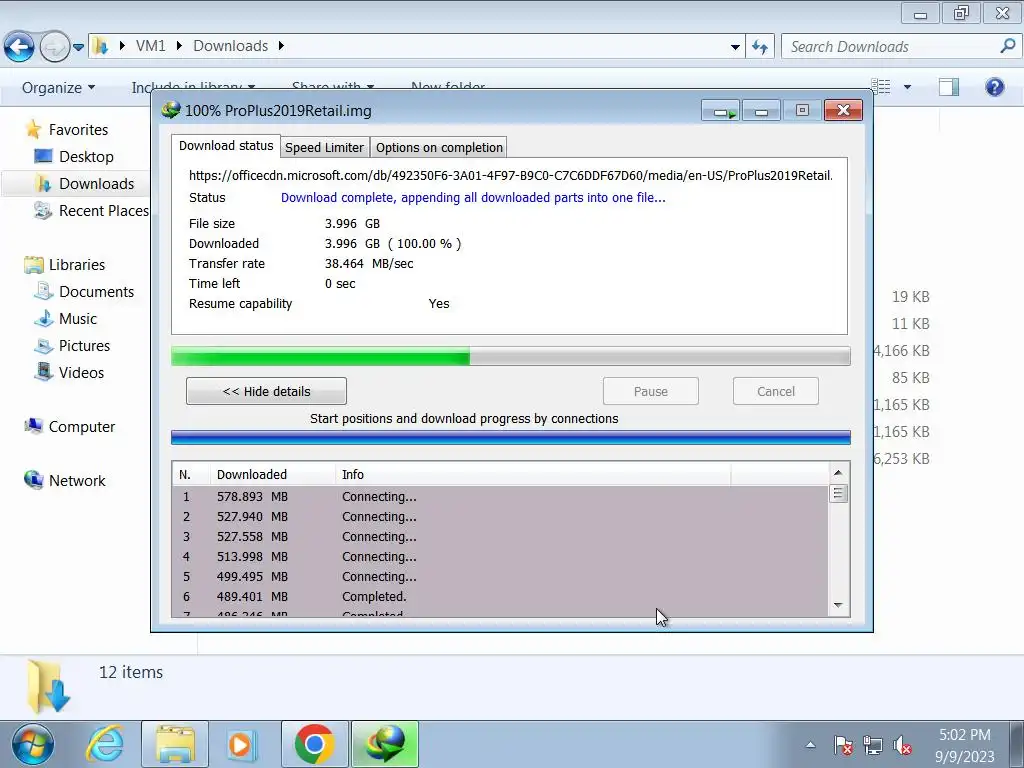Click the muted volume tray icon
The height and width of the screenshot is (768, 1024).
[x=902, y=745]
